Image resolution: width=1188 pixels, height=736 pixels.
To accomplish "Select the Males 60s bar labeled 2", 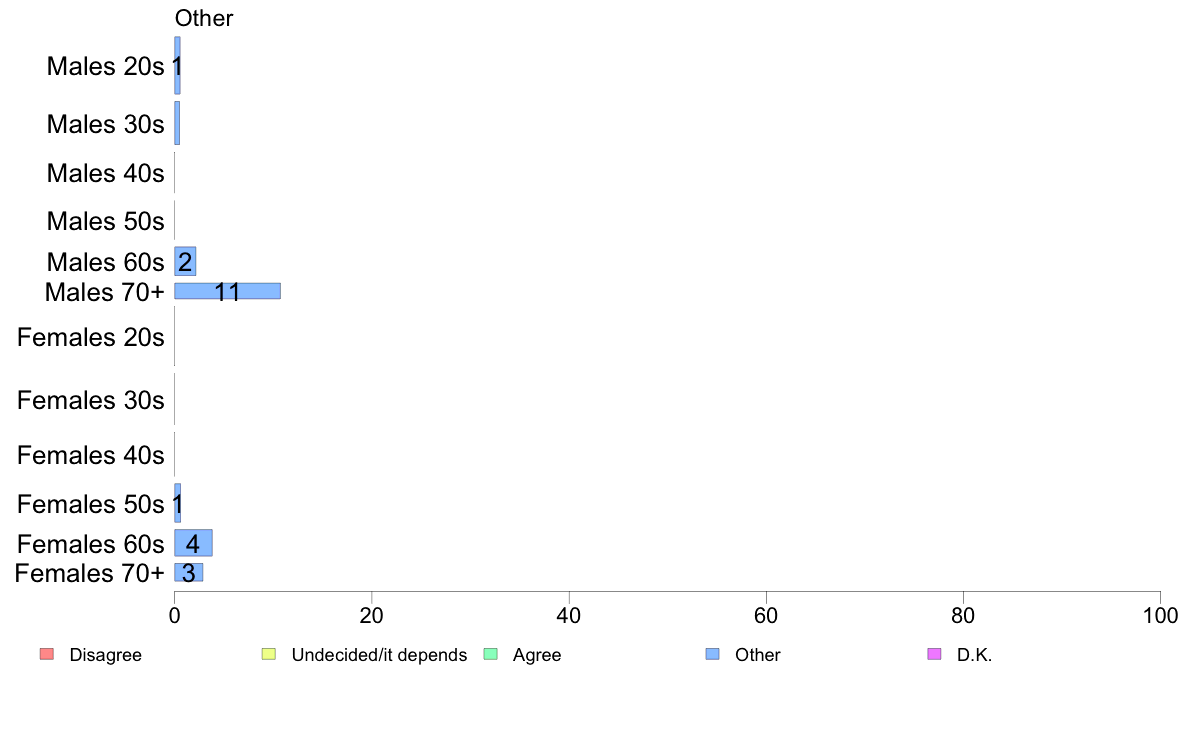I will point(185,262).
